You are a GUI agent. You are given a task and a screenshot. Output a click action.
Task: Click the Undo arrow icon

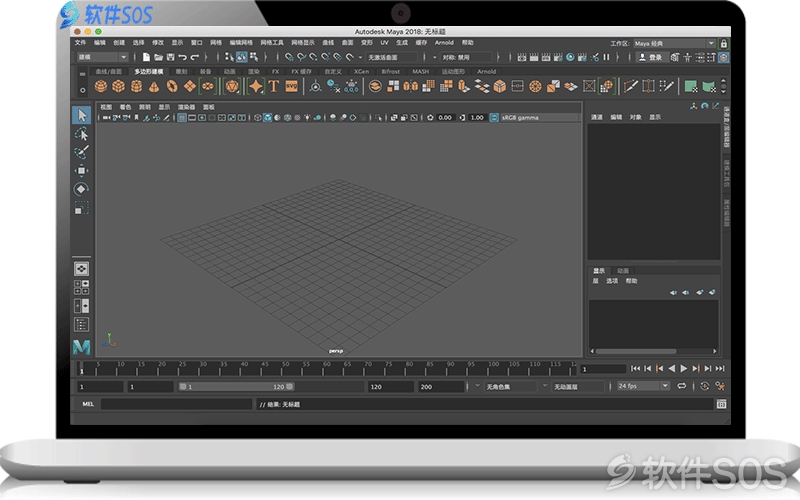[x=182, y=57]
